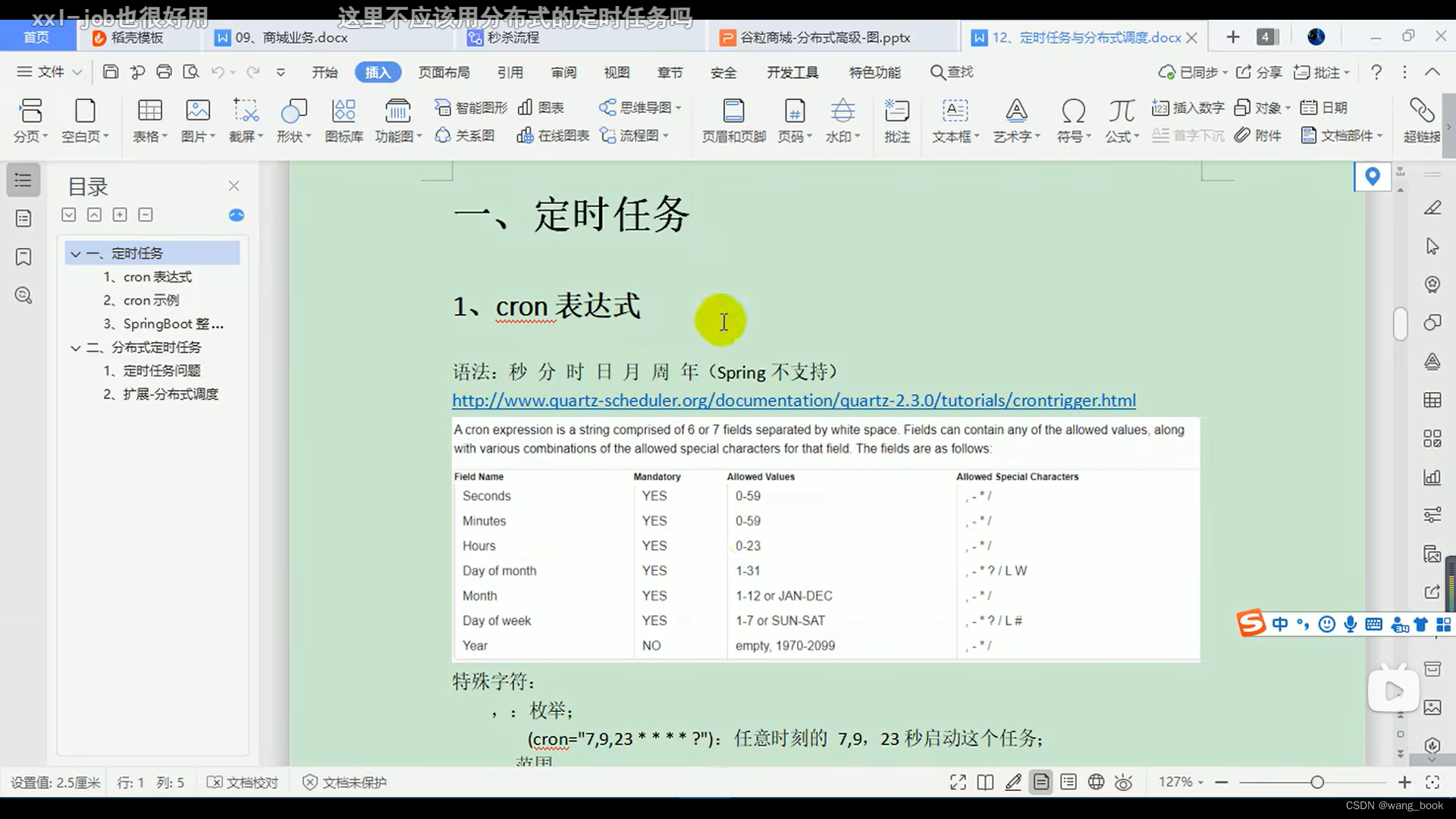Open the Mind Map (思维导图) dropdown
The width and height of the screenshot is (1456, 819).
point(640,108)
